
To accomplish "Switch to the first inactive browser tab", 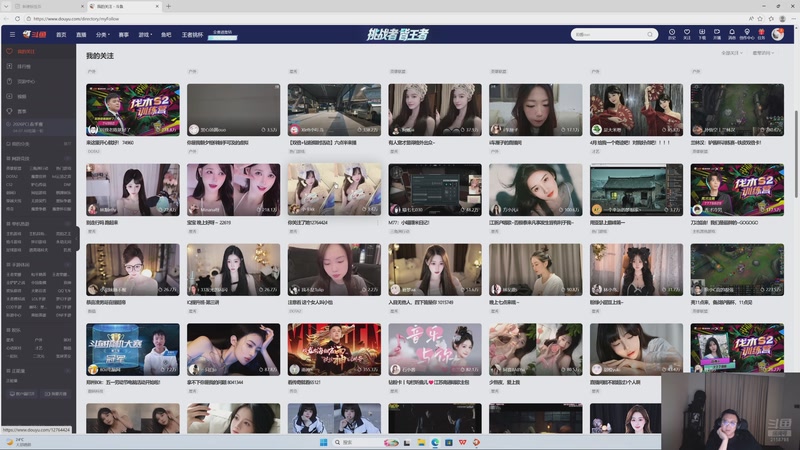I will (x=48, y=6).
